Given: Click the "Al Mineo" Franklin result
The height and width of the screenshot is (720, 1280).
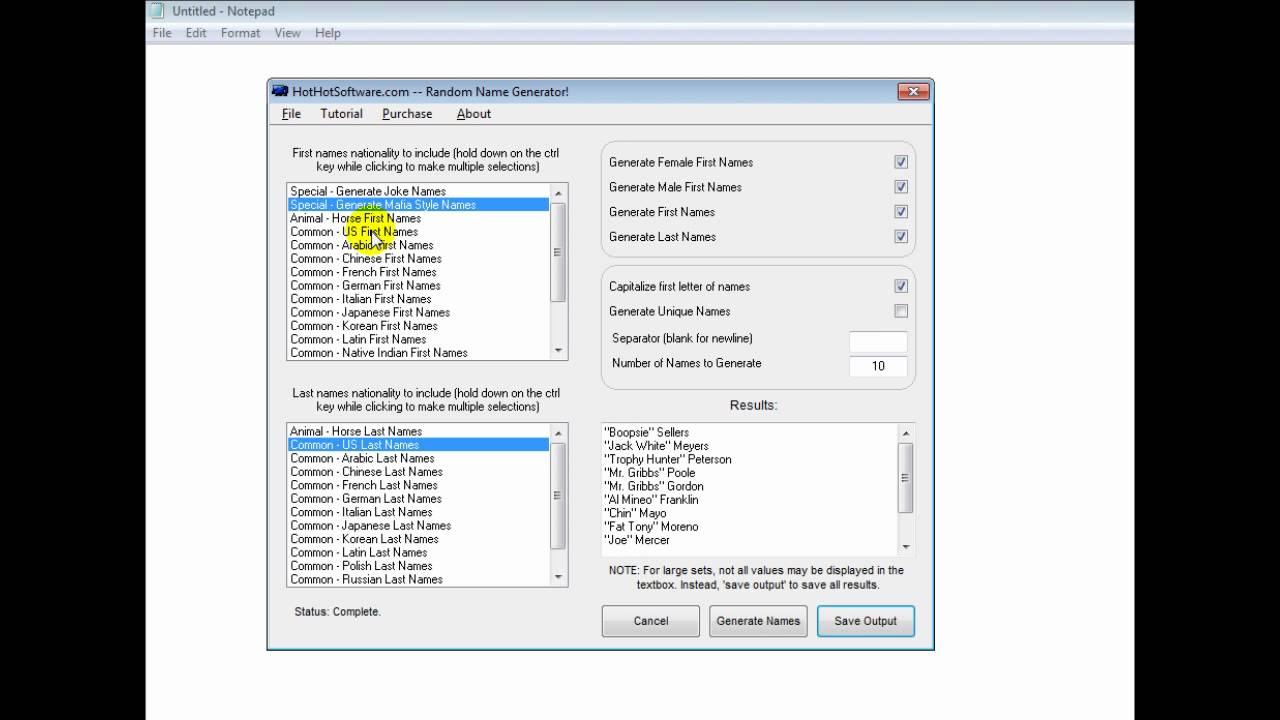Looking at the screenshot, I should [651, 500].
